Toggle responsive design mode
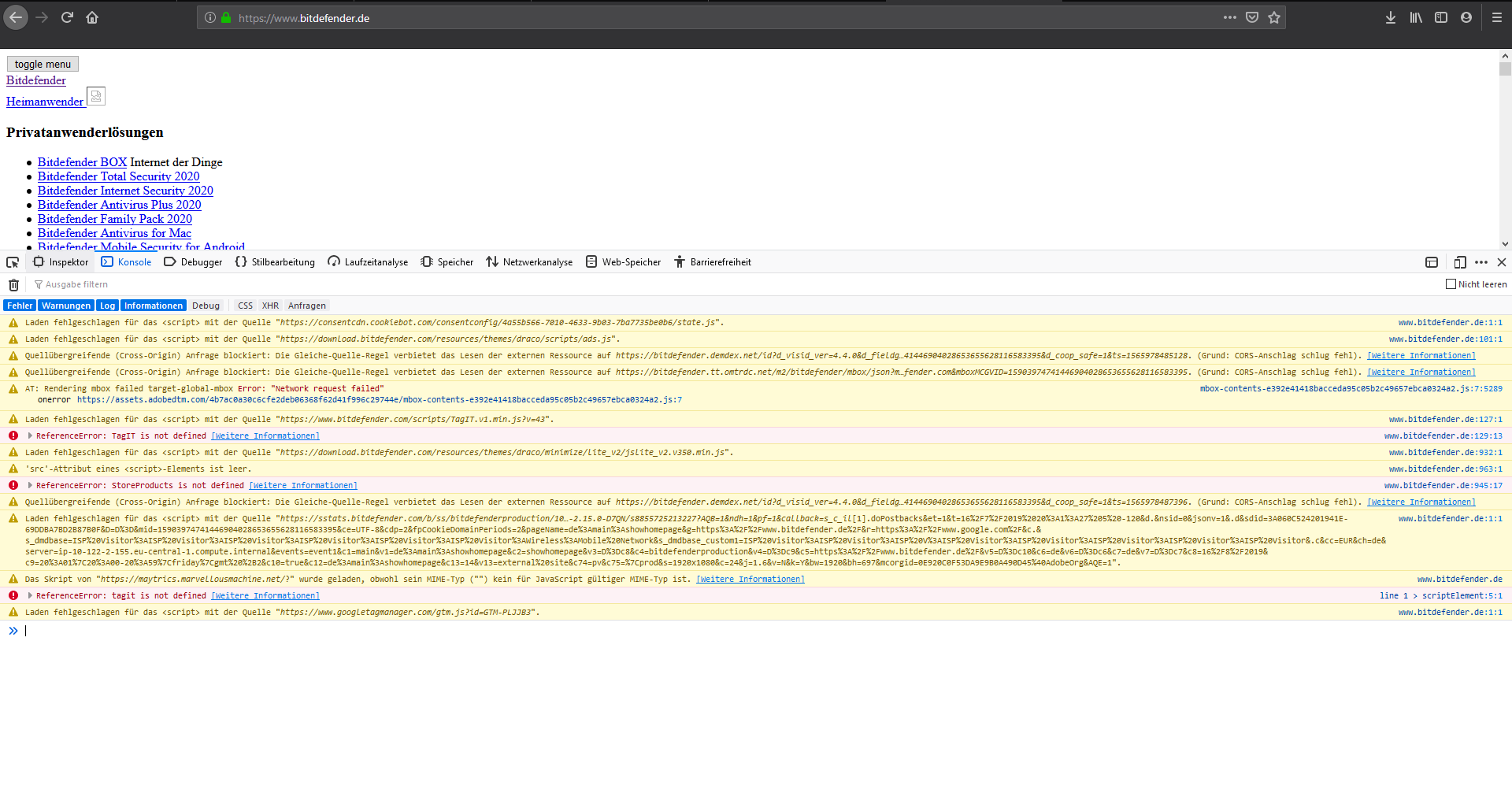Image resolution: width=1512 pixels, height=793 pixels. pyautogui.click(x=1460, y=262)
